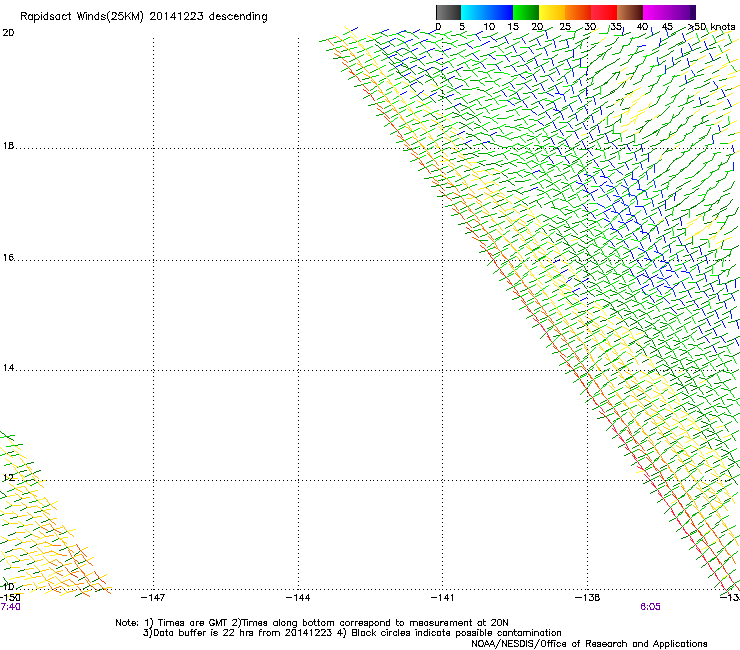
Task: Click the purple time stamp 6:05
Action: (x=650, y=607)
